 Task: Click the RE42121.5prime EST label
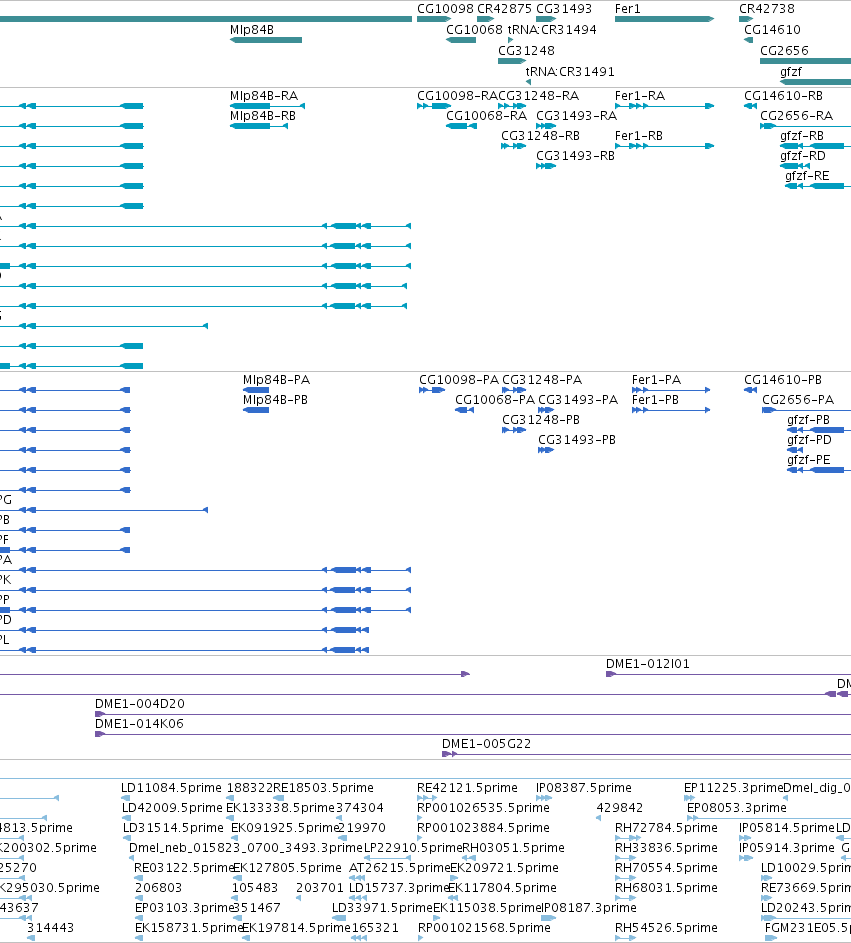[x=467, y=787]
